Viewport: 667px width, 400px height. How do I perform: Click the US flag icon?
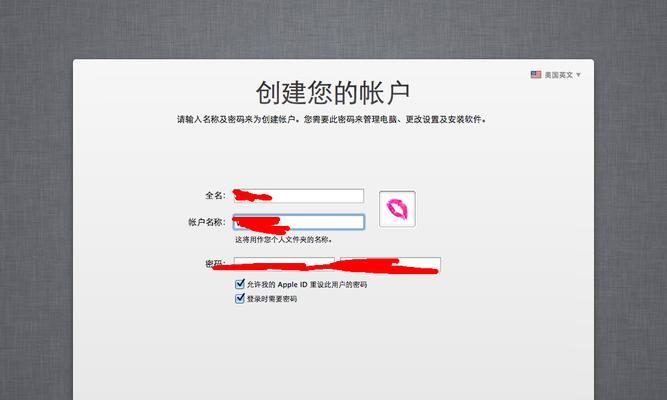[536, 74]
